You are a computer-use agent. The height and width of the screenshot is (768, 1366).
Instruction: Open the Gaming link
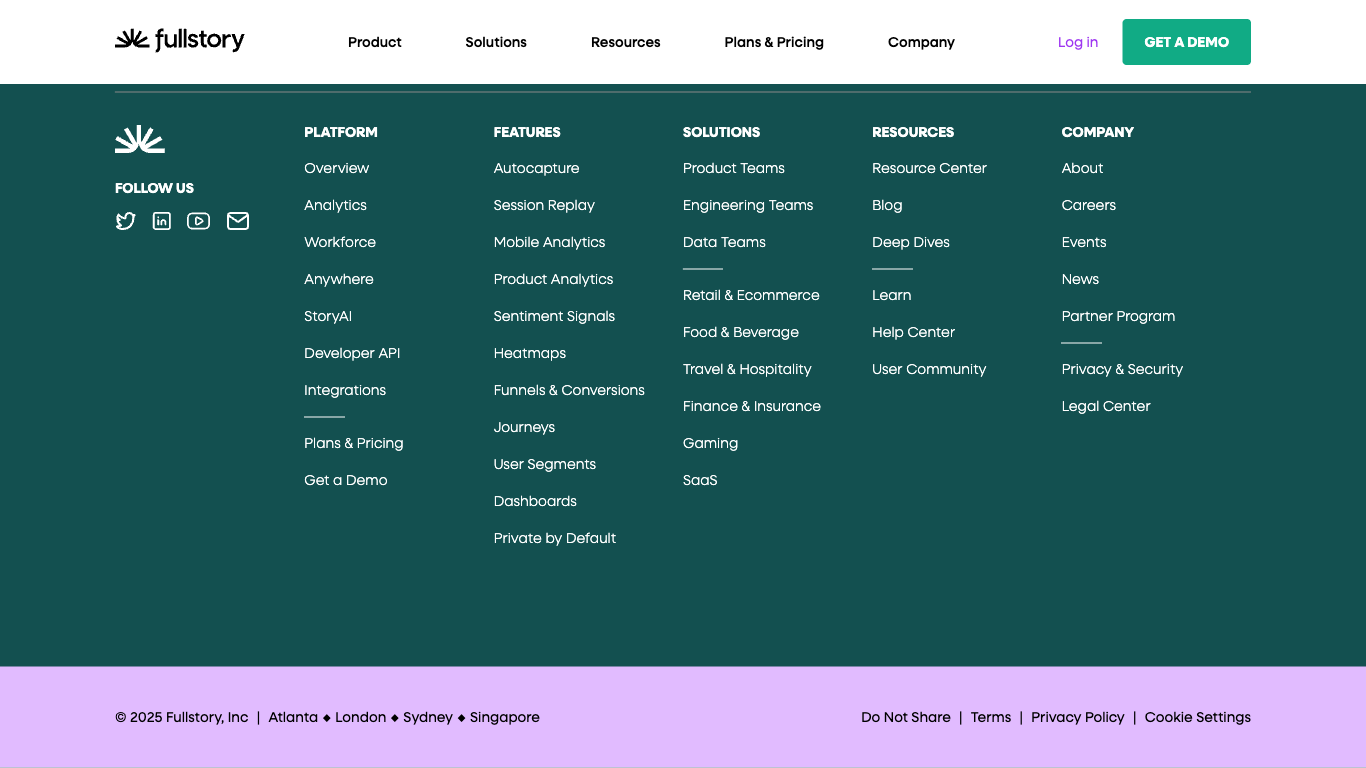710,443
